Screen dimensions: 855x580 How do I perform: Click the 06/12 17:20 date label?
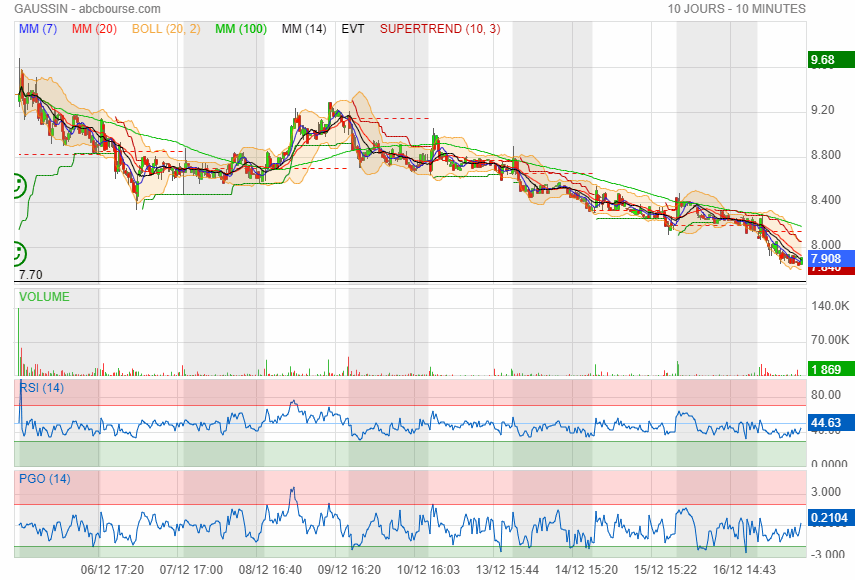tap(112, 570)
